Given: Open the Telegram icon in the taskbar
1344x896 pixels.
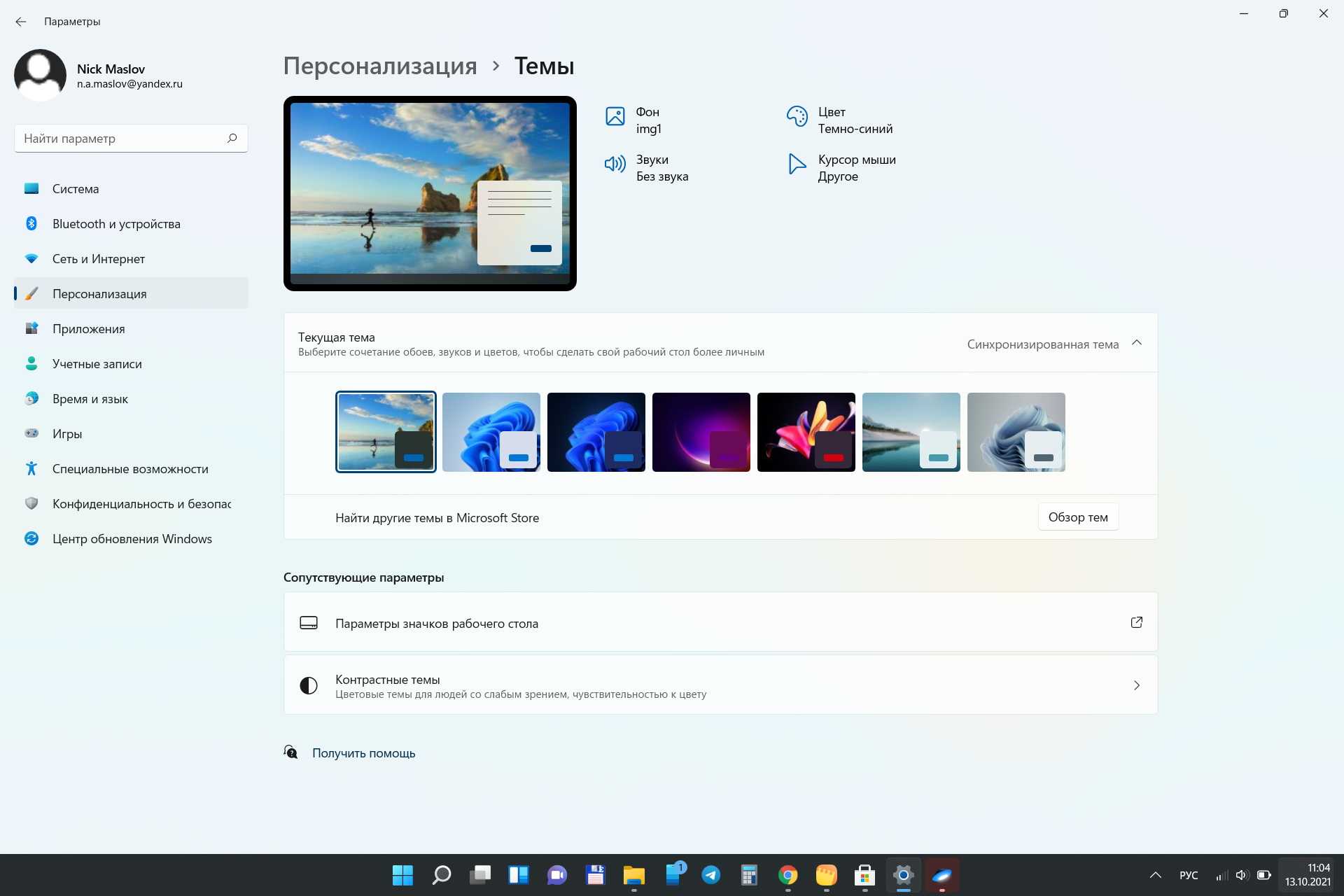Looking at the screenshot, I should pyautogui.click(x=710, y=875).
